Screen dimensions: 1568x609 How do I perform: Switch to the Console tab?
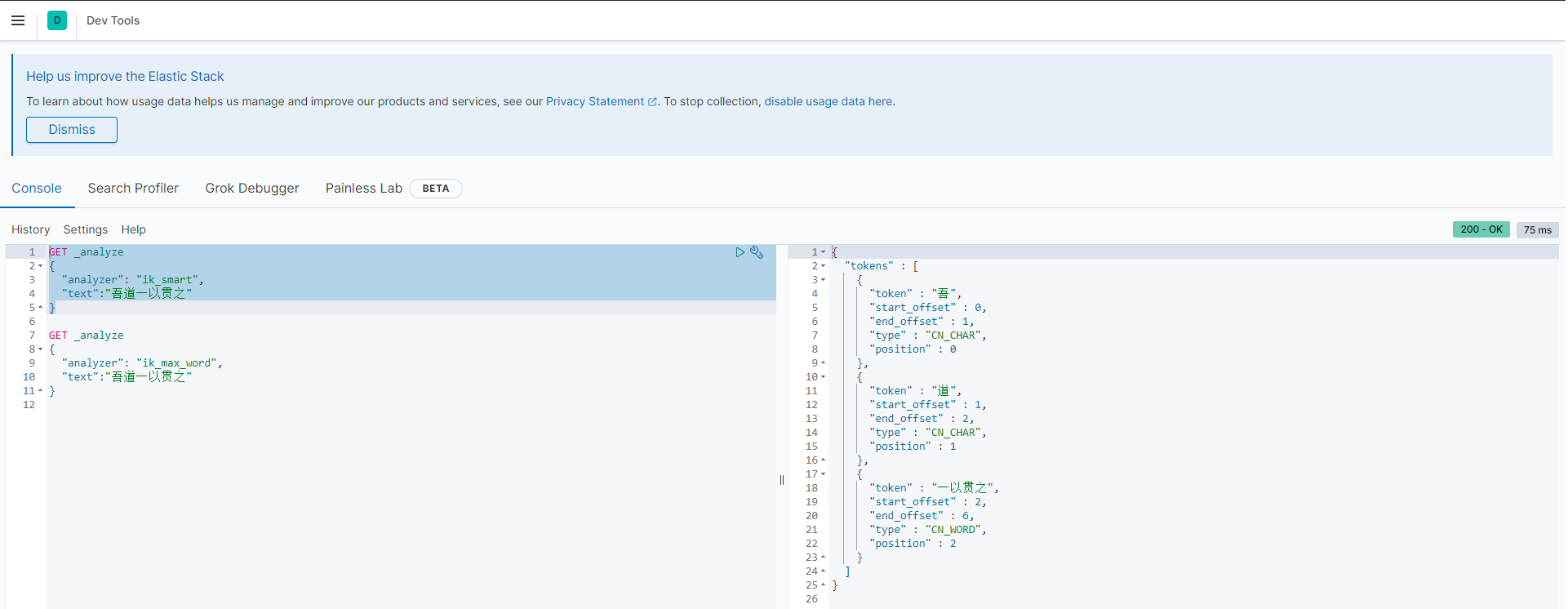(37, 189)
